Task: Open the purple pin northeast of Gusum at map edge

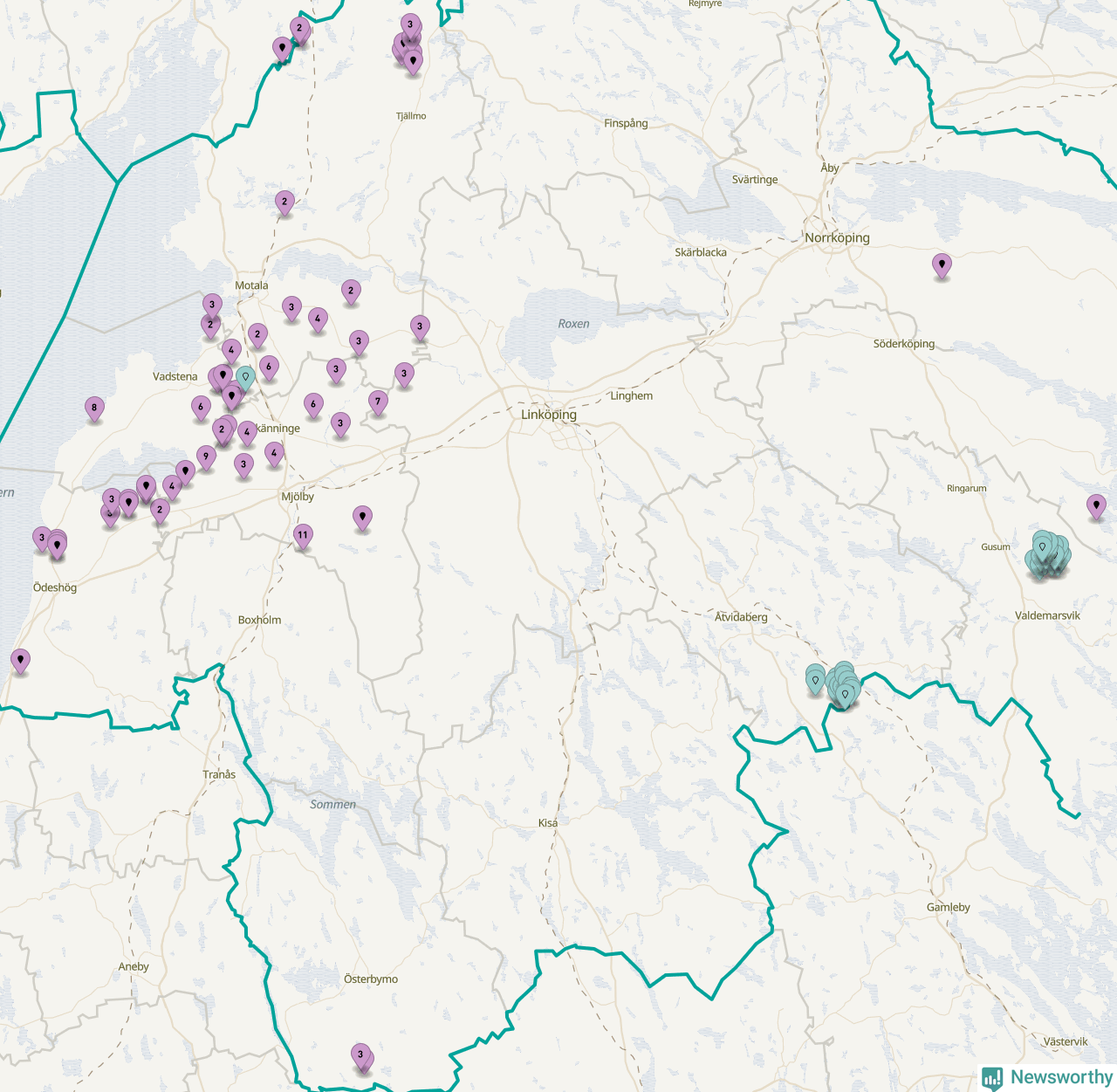Action: point(1096,506)
